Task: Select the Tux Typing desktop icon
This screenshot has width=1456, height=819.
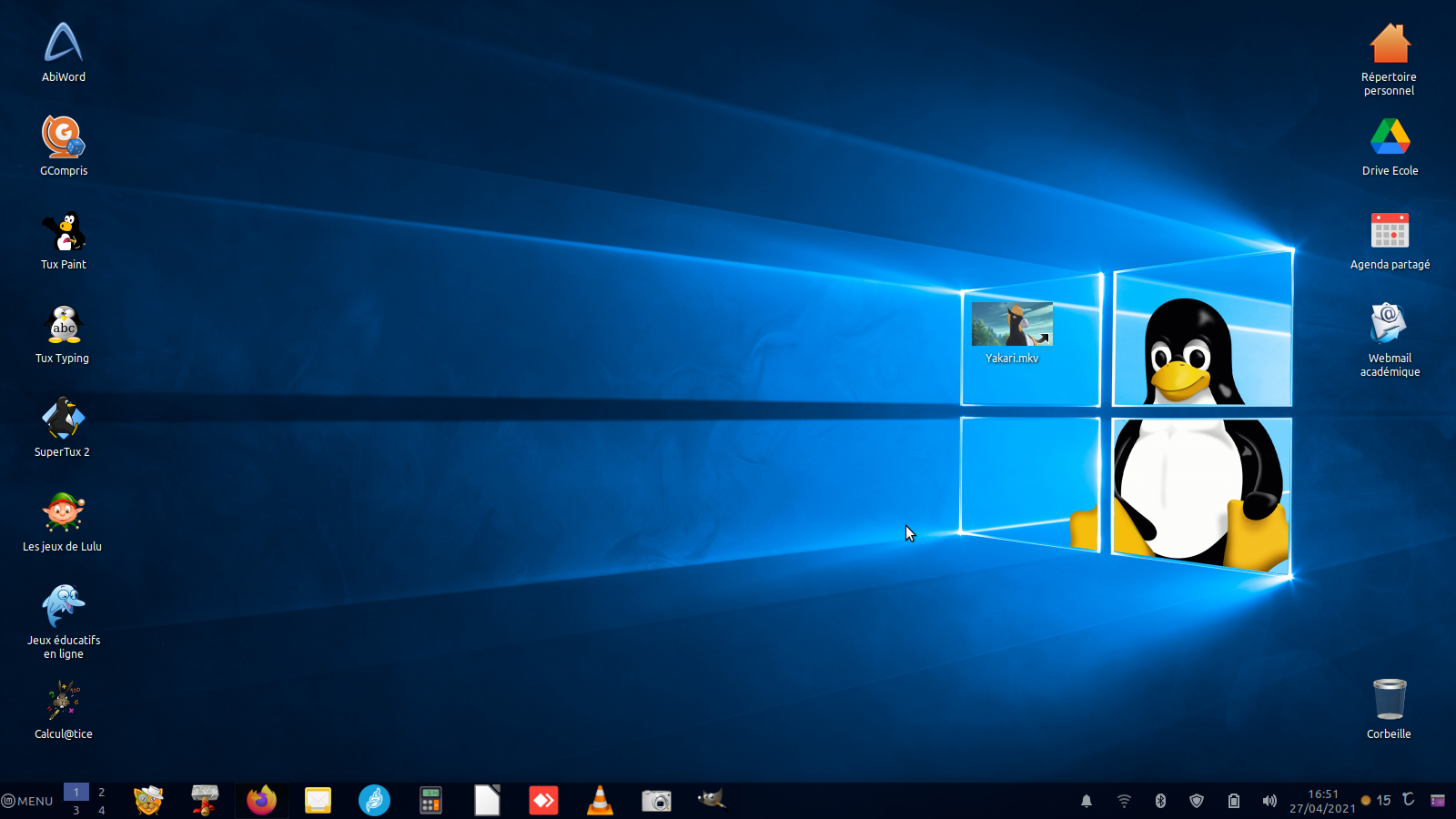Action: pos(63,334)
